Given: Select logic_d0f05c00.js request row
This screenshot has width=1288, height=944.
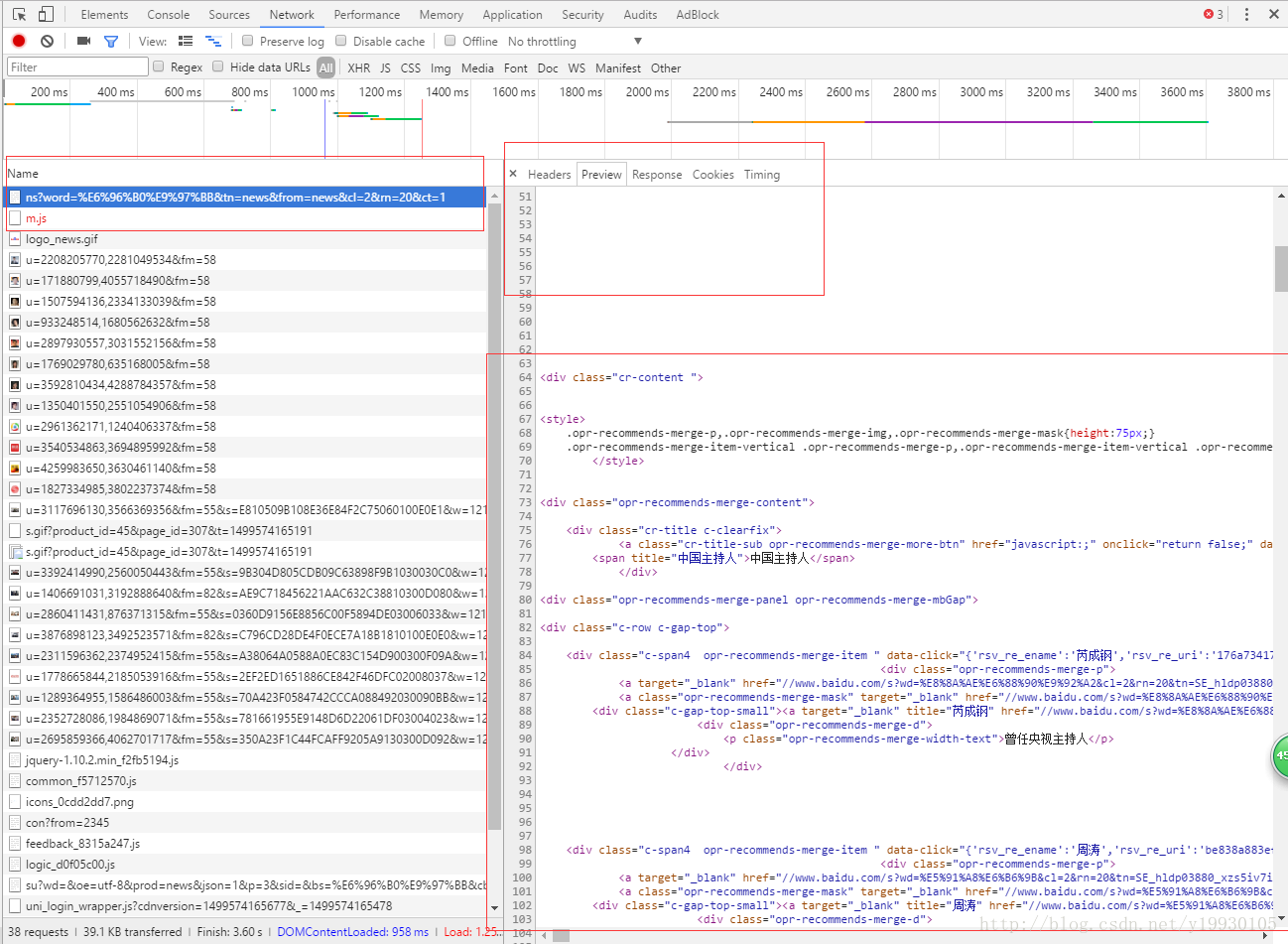Looking at the screenshot, I should pos(246,865).
